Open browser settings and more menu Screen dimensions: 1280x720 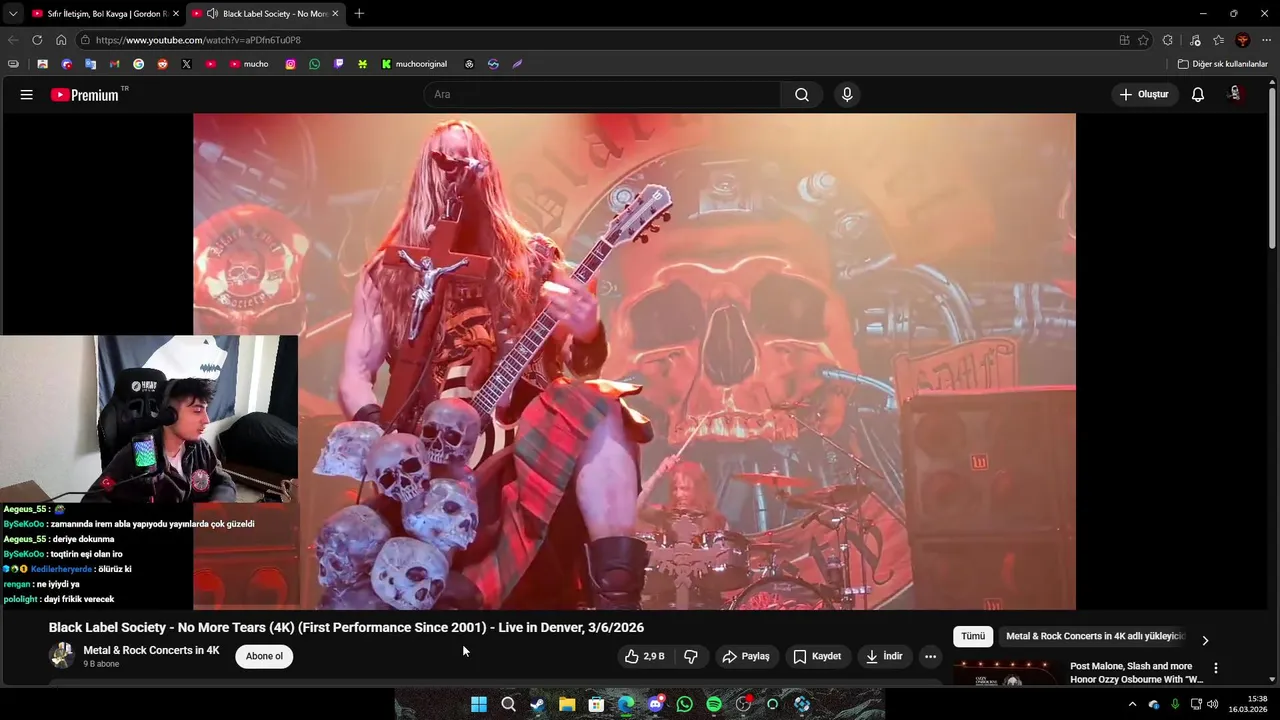1266,40
